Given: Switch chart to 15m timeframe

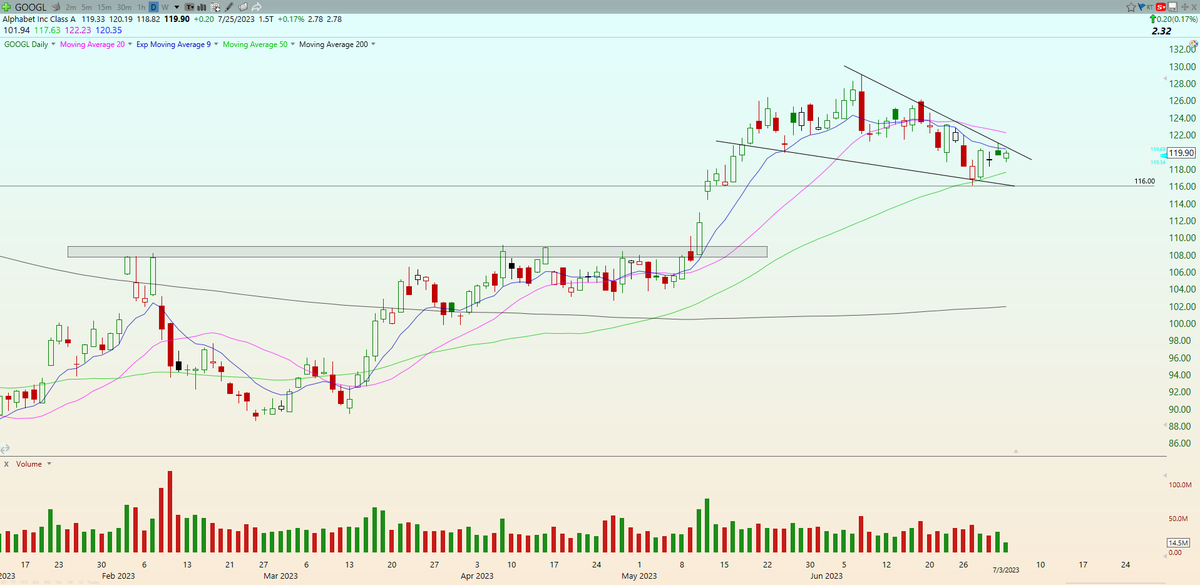Looking at the screenshot, I should point(104,7).
